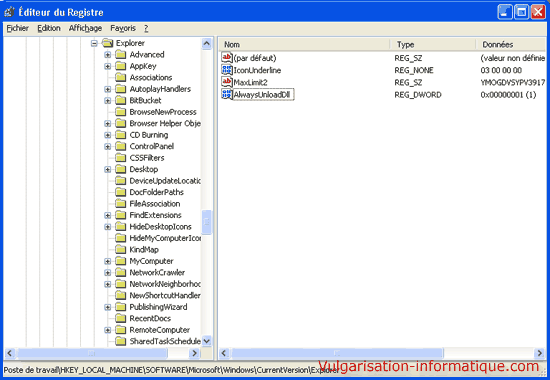
Task: Click the RecentDocs folder icon
Action: tap(121, 319)
